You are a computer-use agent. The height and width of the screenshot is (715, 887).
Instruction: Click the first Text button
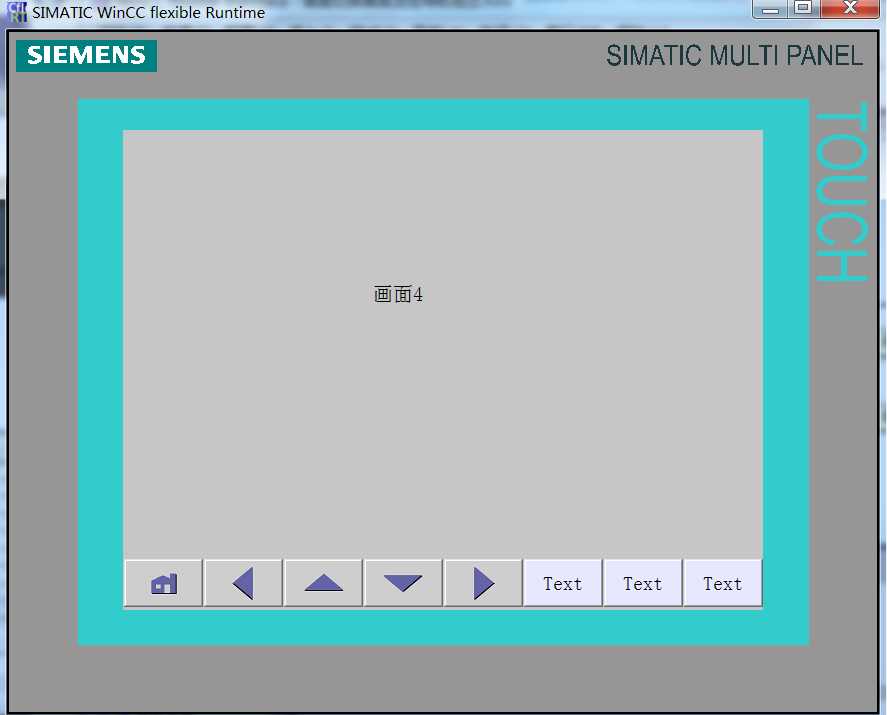563,583
